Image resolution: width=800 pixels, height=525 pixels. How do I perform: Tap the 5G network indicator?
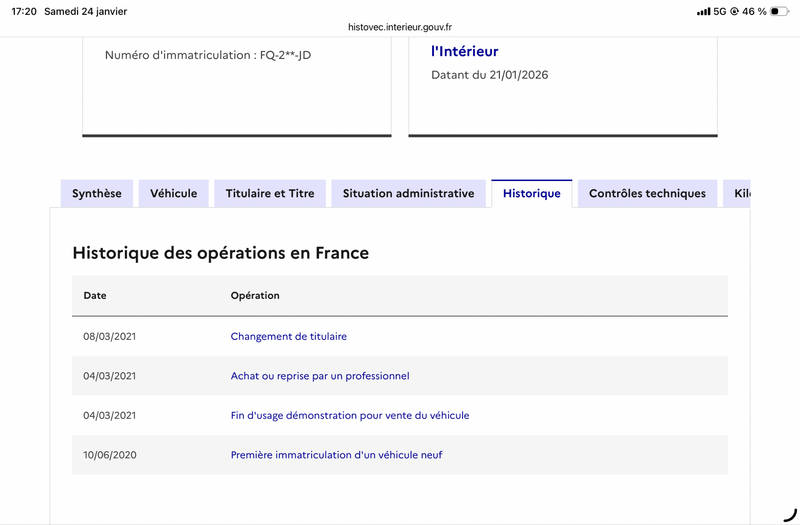click(720, 11)
